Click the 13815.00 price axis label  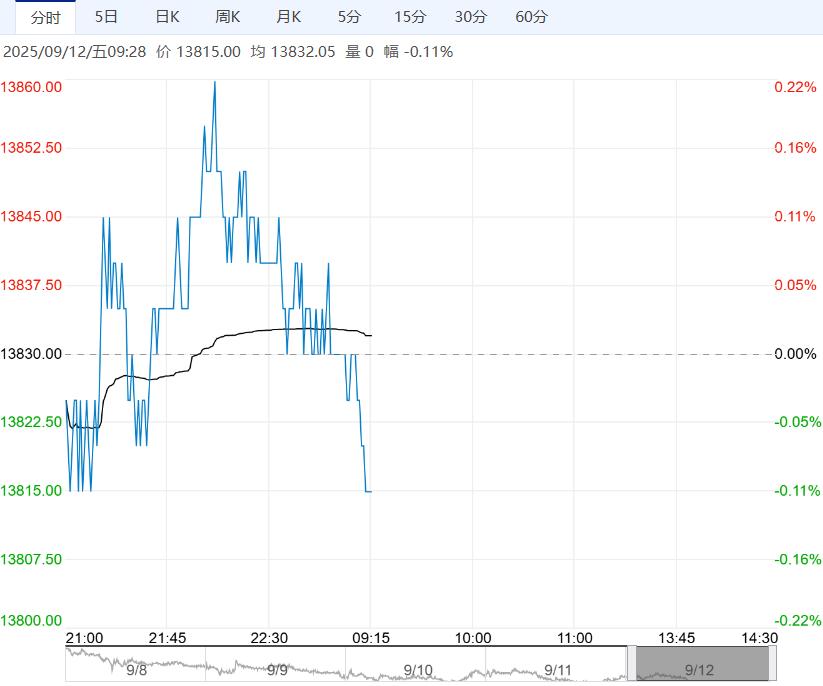tap(31, 491)
